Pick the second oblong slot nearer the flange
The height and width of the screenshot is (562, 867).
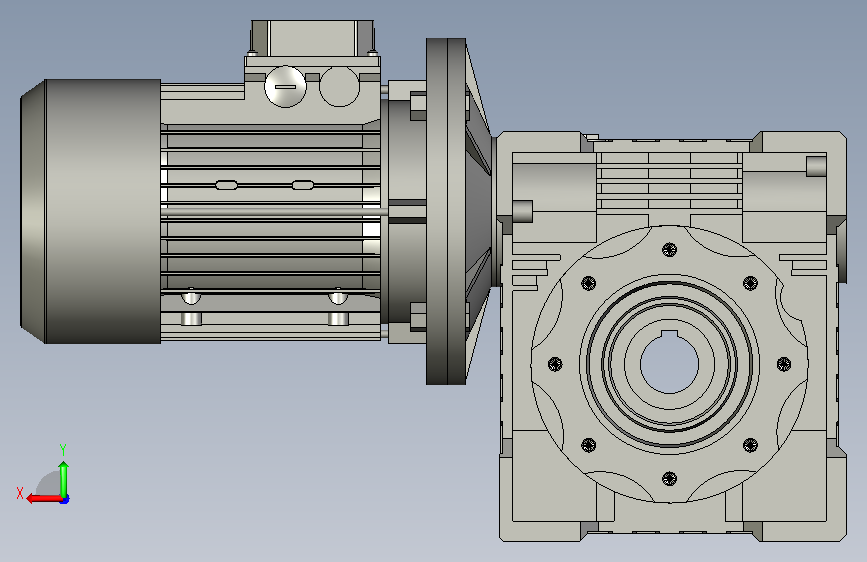[302, 185]
